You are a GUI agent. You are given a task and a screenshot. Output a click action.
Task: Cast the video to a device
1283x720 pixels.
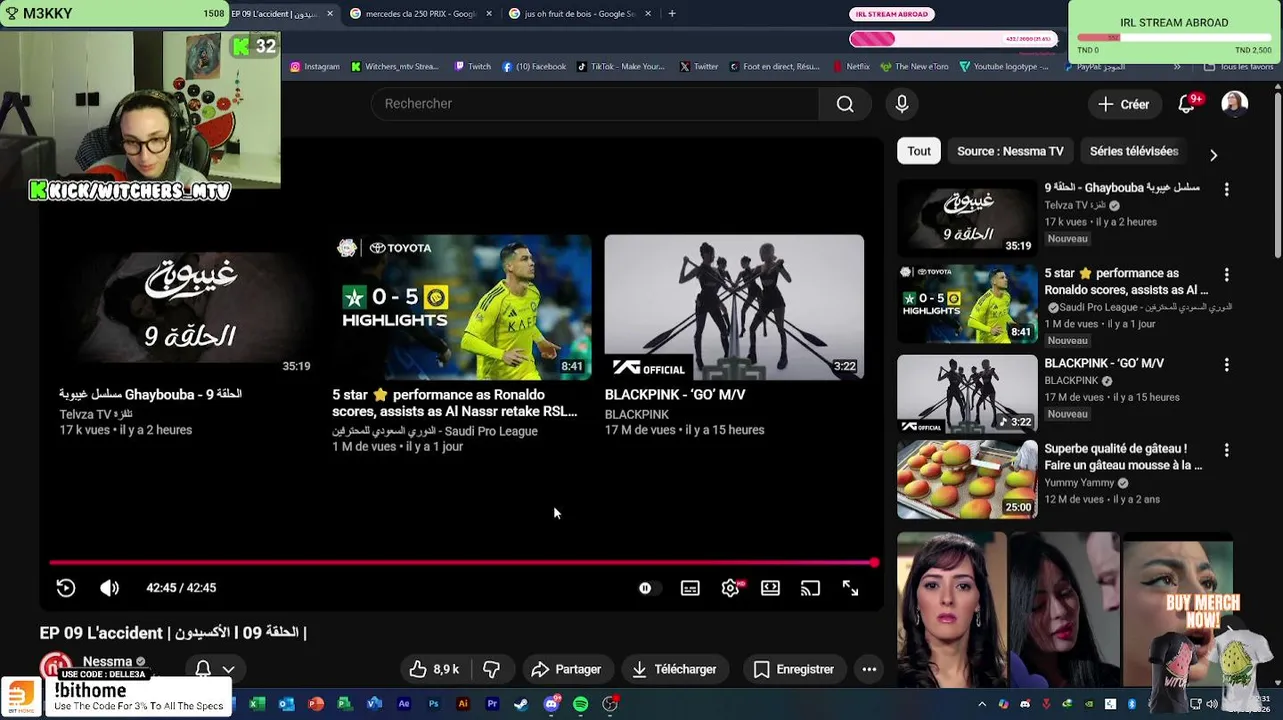pos(810,588)
